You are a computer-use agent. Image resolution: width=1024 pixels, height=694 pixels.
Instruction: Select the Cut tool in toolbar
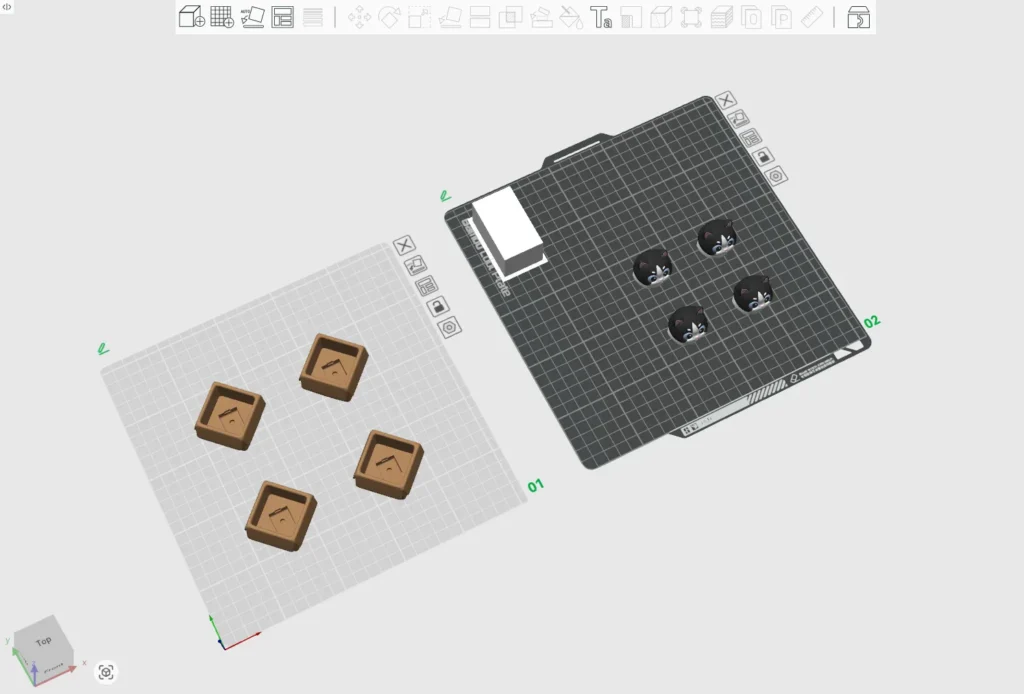click(480, 18)
